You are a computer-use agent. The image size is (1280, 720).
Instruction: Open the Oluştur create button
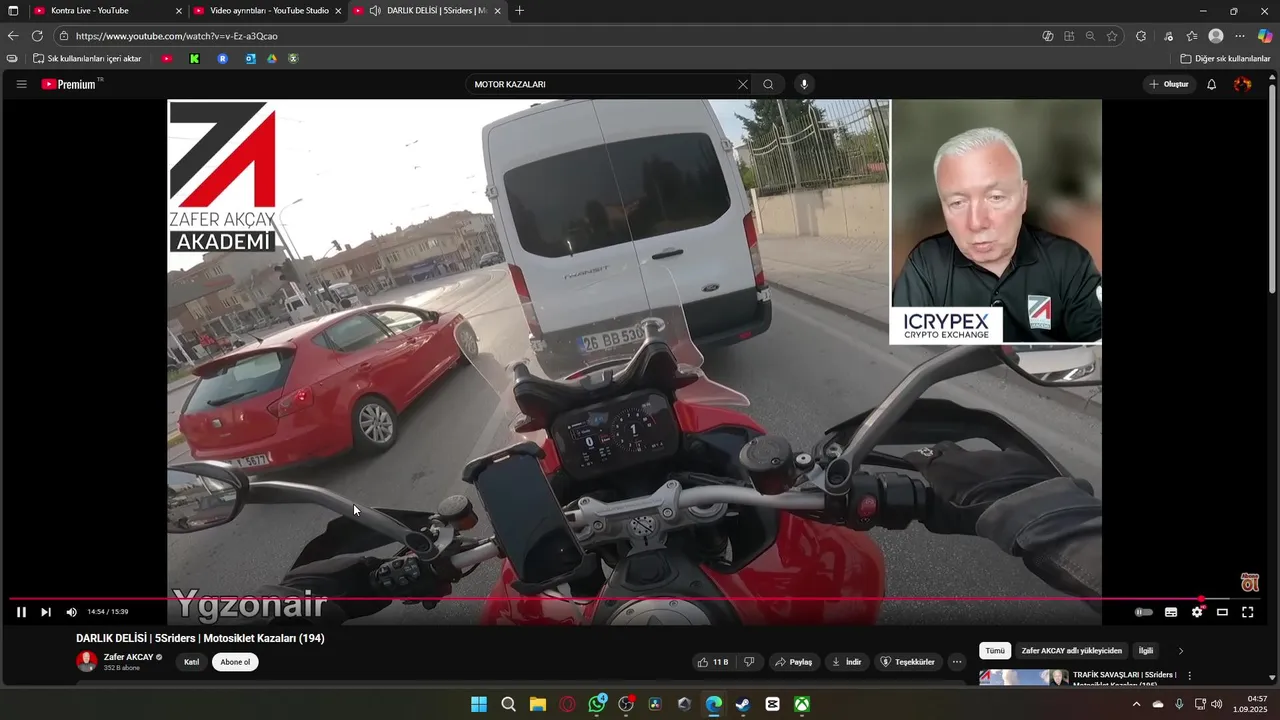(x=1169, y=84)
